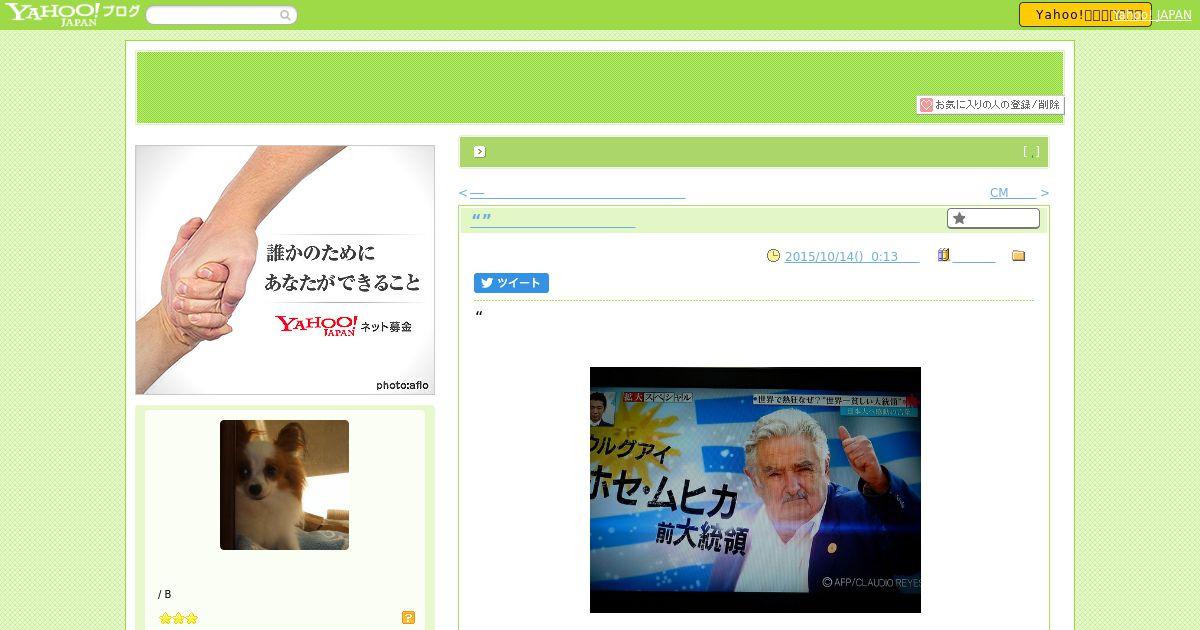
Task: Click the three stars rating icon
Action: (179, 618)
